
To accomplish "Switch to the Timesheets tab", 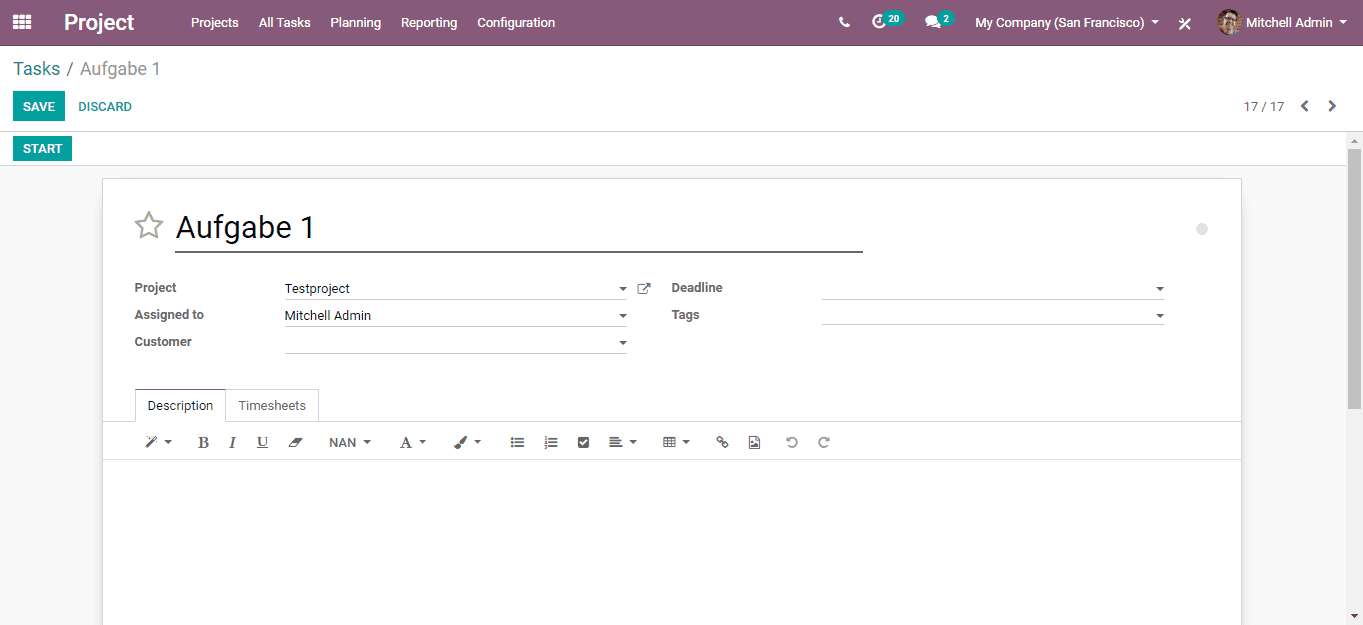I will pyautogui.click(x=272, y=406).
